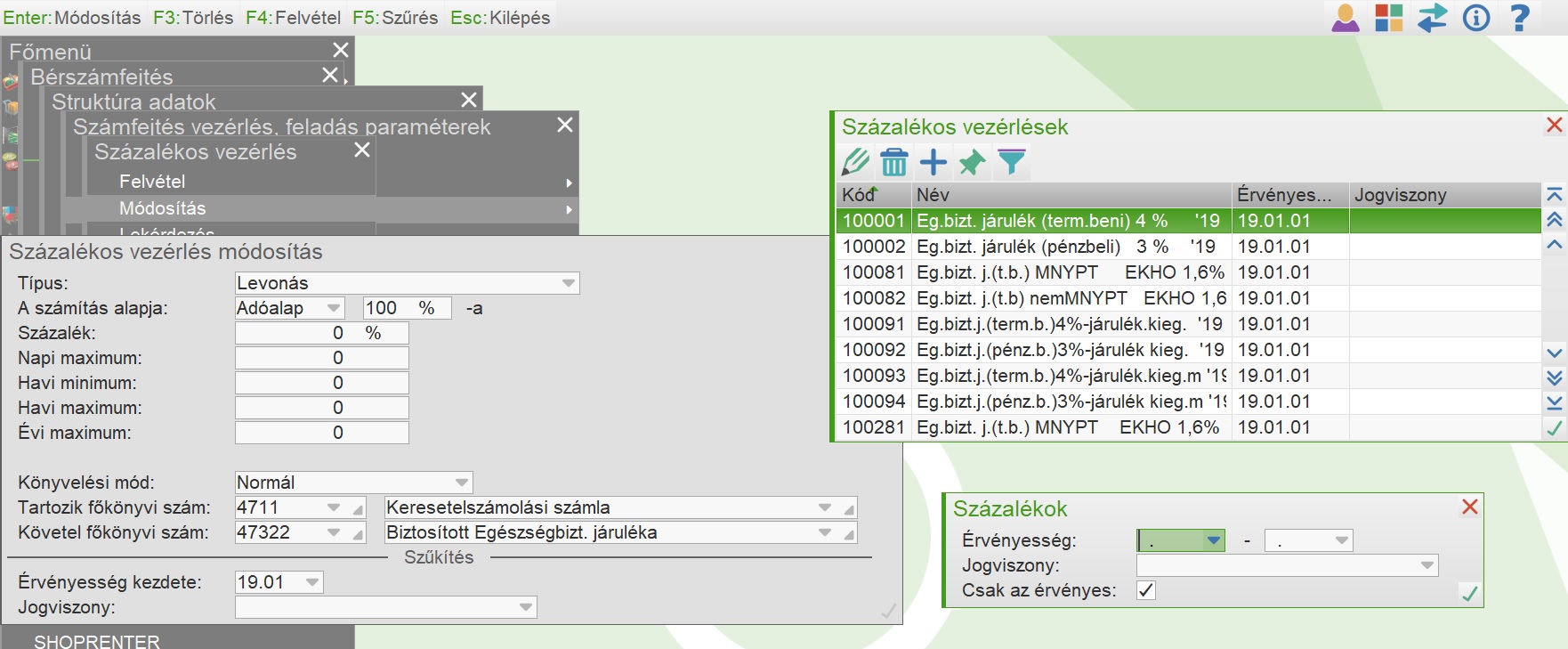
Task: Sort by the Név column header
Action: pyautogui.click(x=1072, y=195)
